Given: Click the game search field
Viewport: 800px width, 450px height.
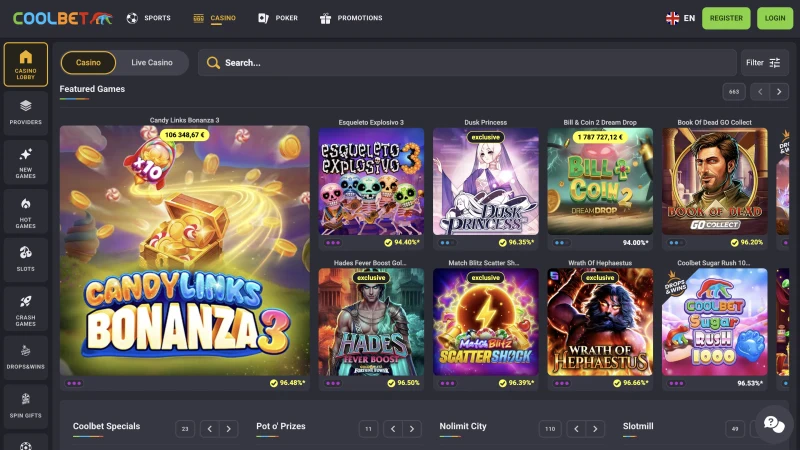Looking at the screenshot, I should [x=466, y=63].
